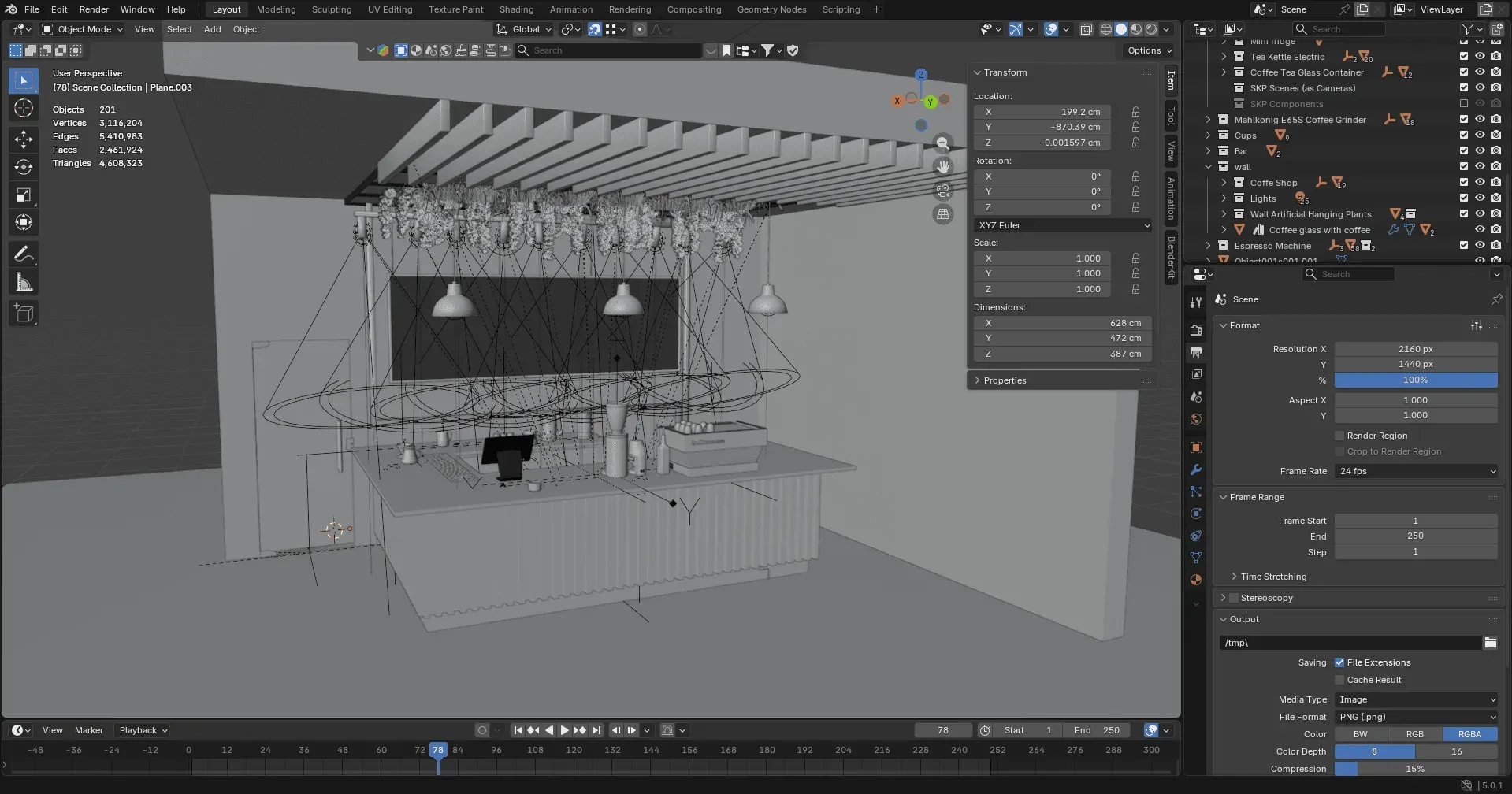Click the Options button in viewport

[x=1150, y=50]
